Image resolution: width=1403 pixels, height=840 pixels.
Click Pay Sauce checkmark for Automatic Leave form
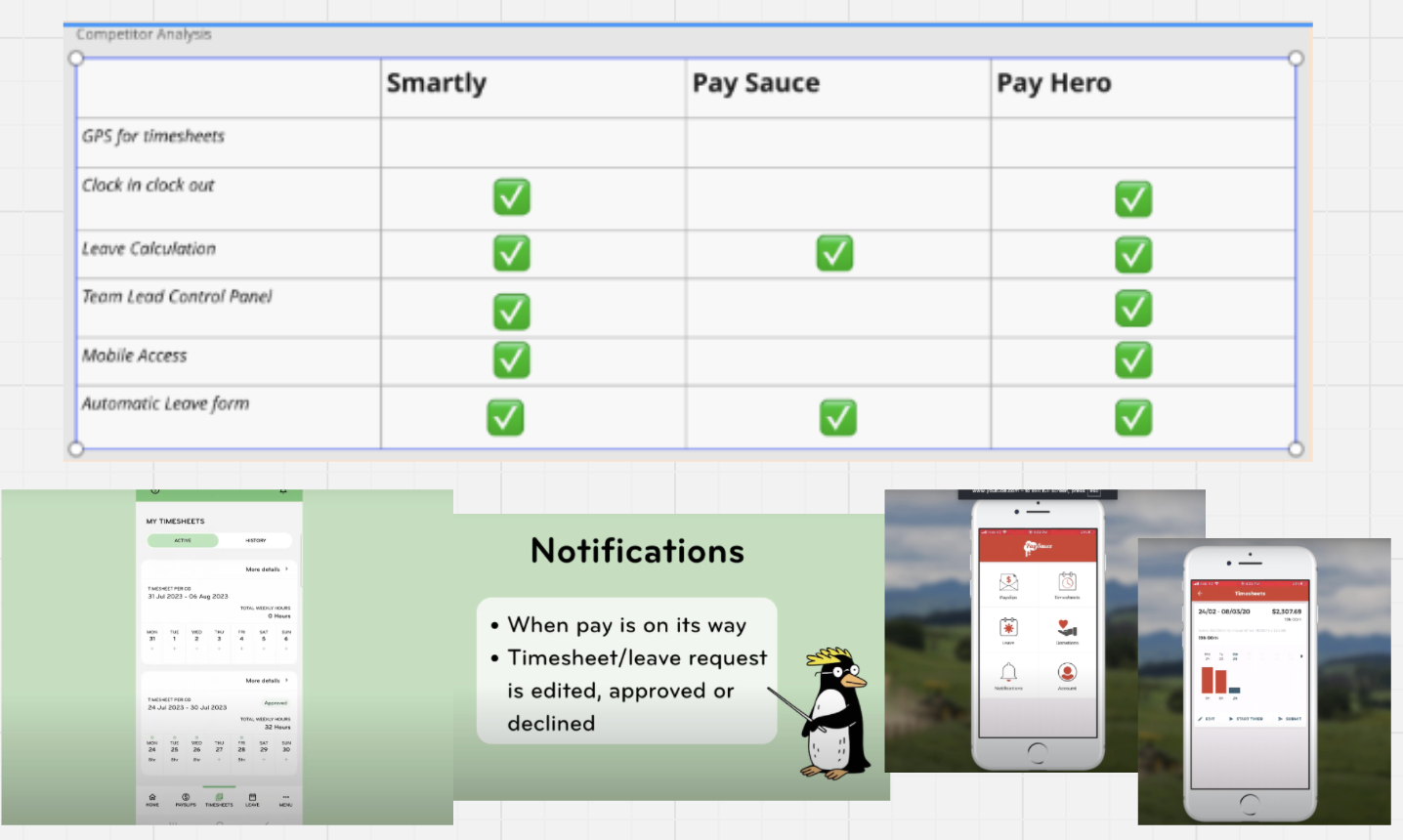[x=837, y=417]
